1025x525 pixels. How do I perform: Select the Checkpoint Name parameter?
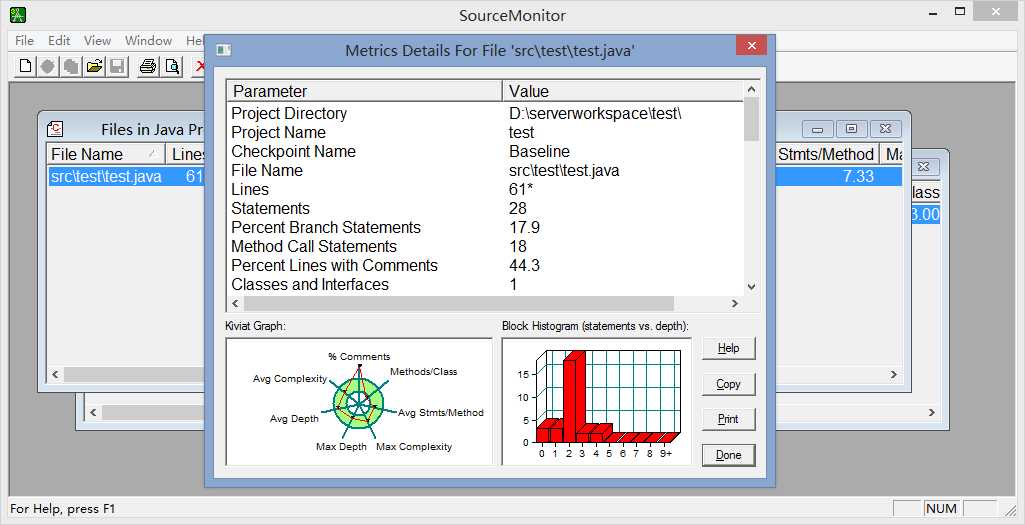(294, 151)
